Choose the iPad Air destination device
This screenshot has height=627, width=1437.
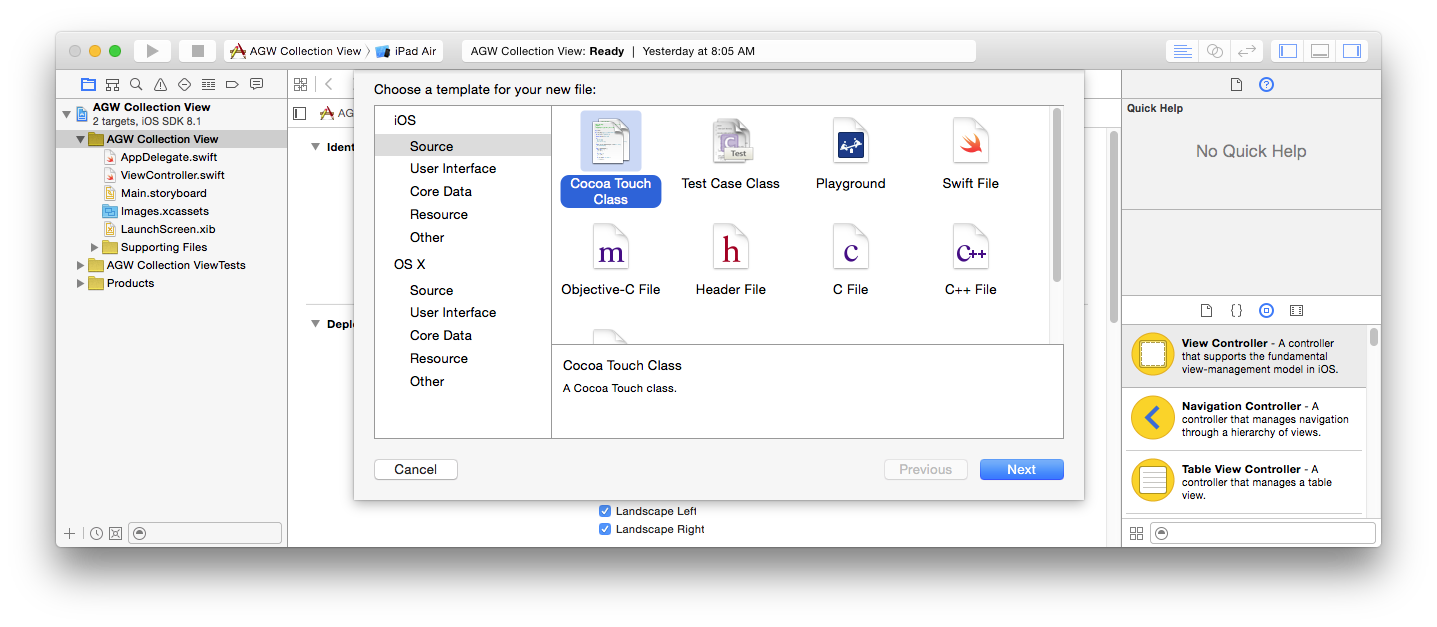406,51
